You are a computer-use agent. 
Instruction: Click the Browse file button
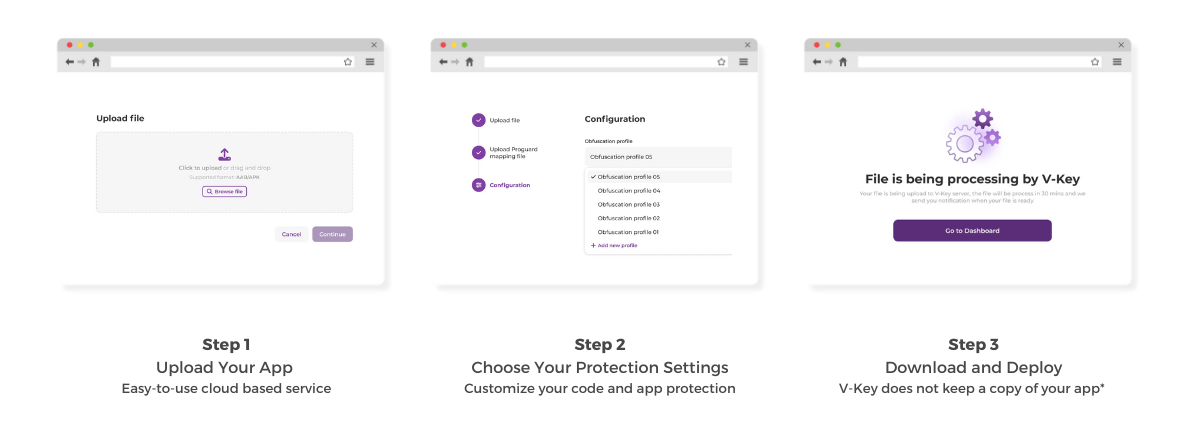224,191
